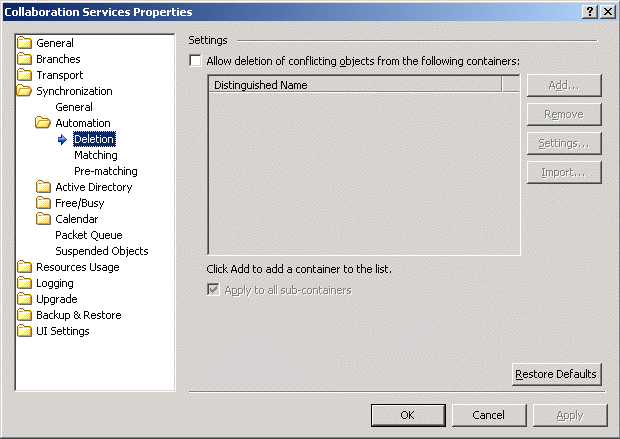Screen dimensions: 620x439
Task: Click the Active Directory folder icon
Action: coord(43,187)
